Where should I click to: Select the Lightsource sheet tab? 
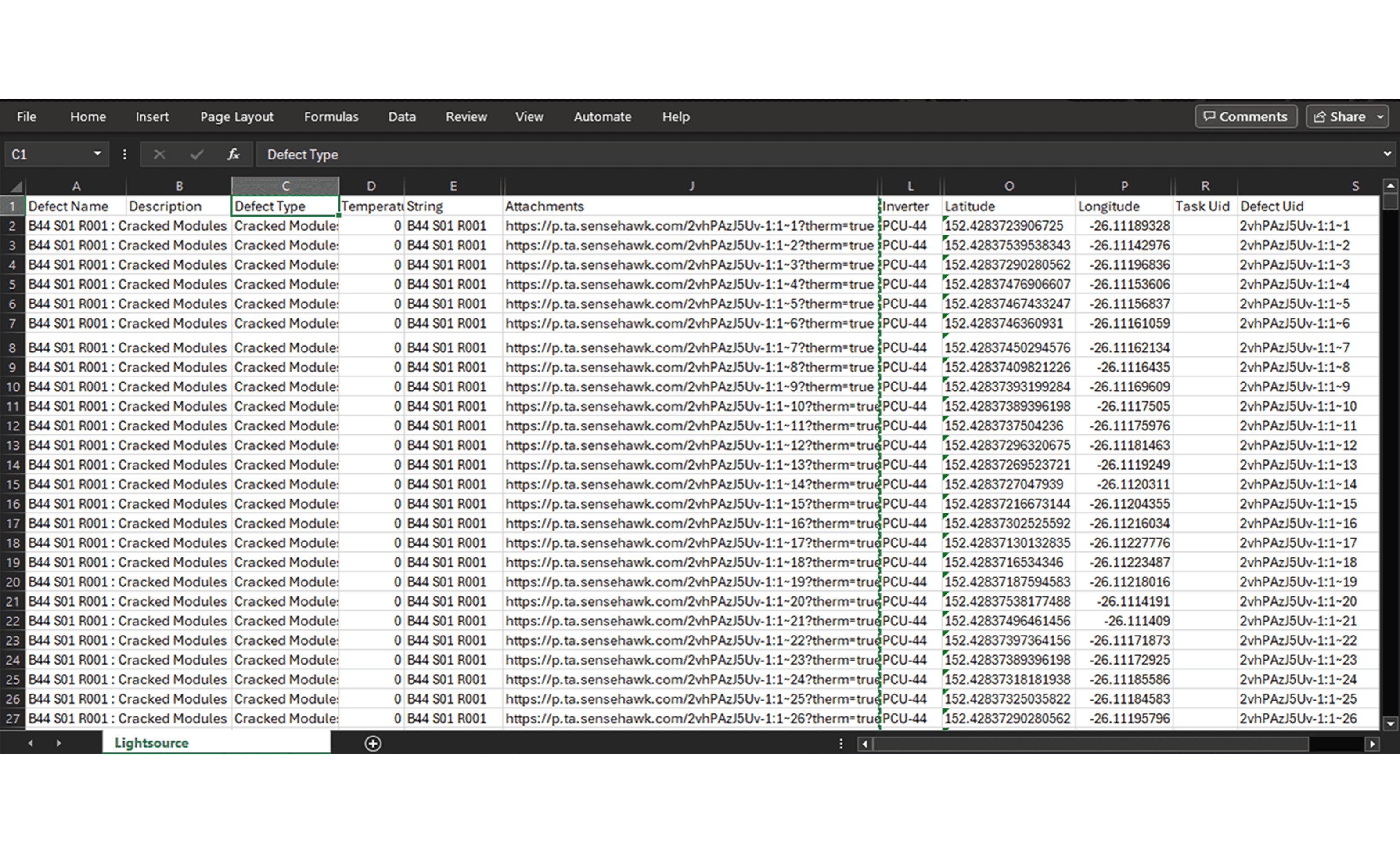(216, 743)
